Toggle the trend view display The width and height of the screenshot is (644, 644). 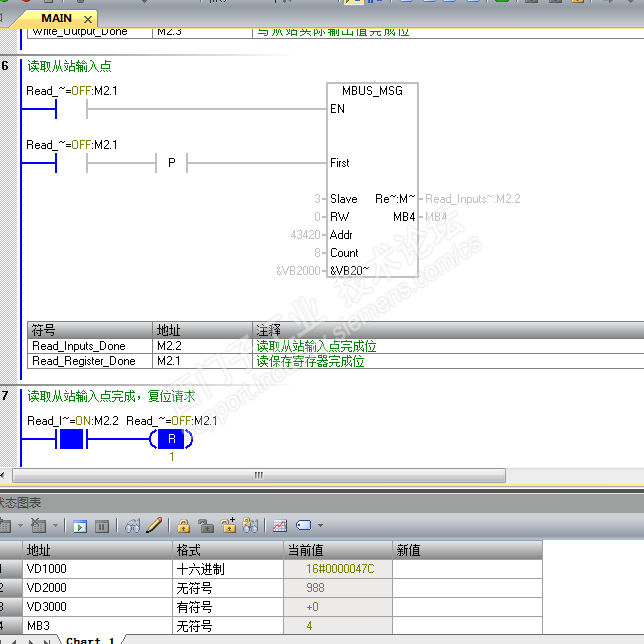[279, 525]
